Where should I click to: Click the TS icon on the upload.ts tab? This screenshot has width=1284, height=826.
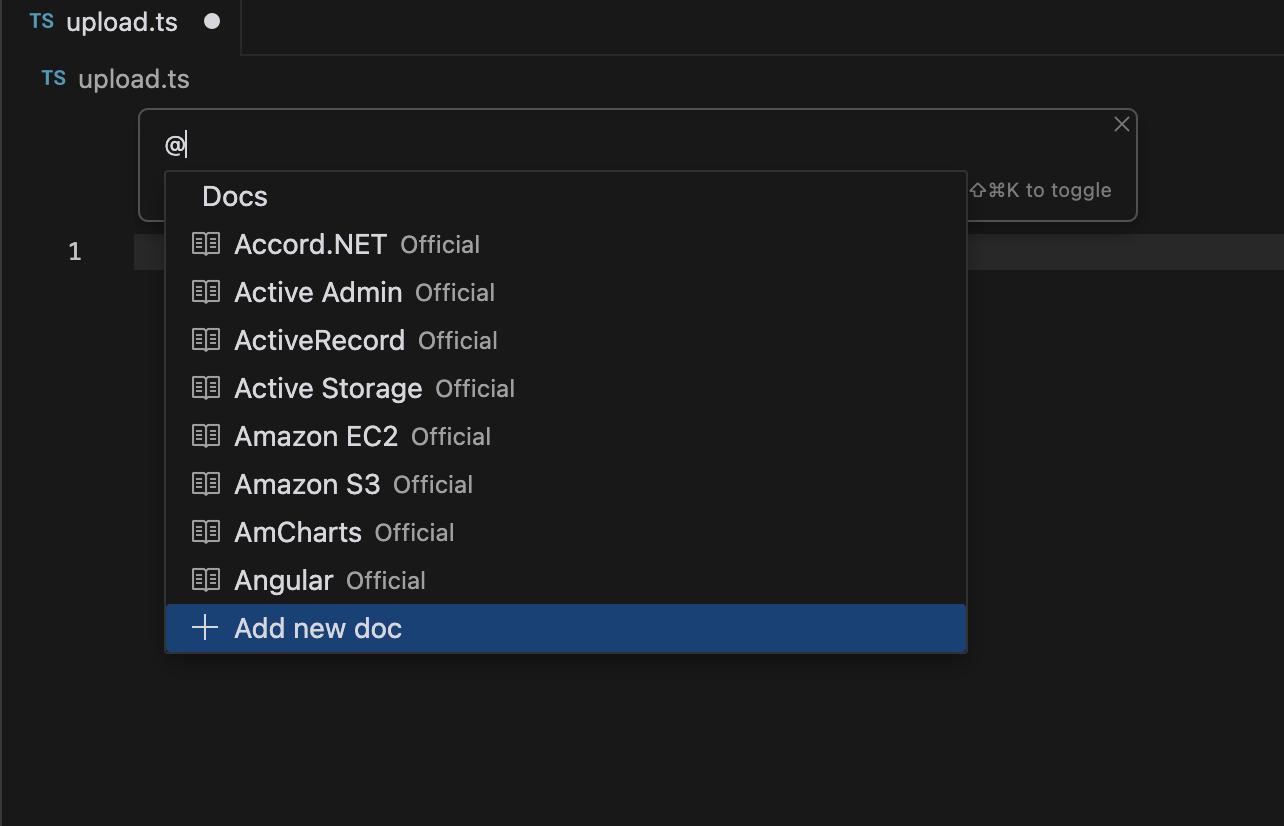(x=42, y=22)
